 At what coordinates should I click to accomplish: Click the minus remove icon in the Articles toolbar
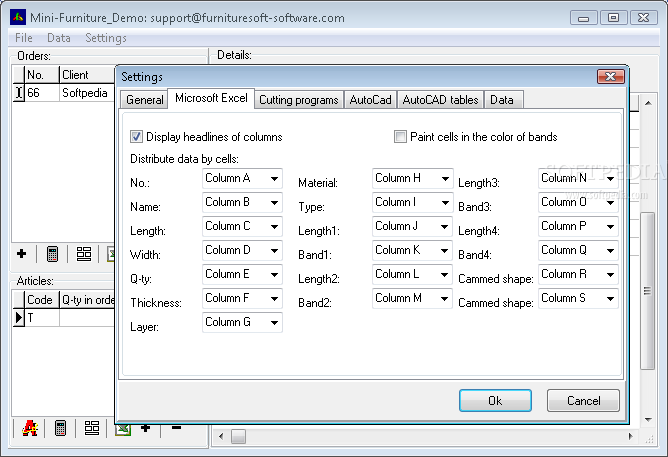176,428
